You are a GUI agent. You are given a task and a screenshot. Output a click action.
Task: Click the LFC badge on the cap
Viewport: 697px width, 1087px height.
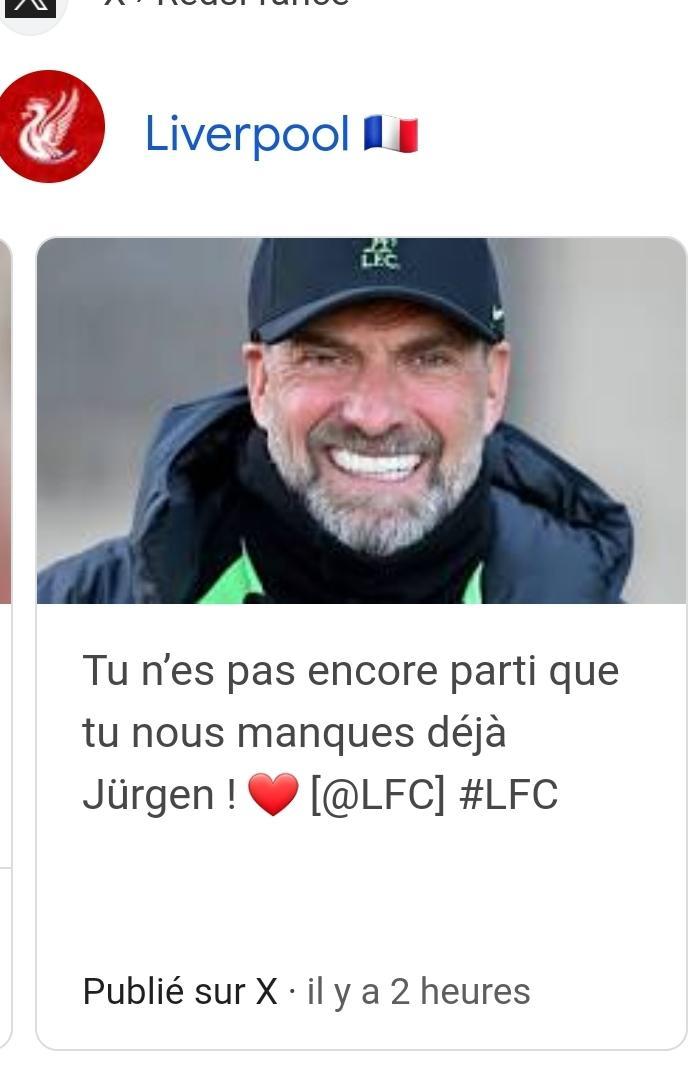tap(379, 254)
